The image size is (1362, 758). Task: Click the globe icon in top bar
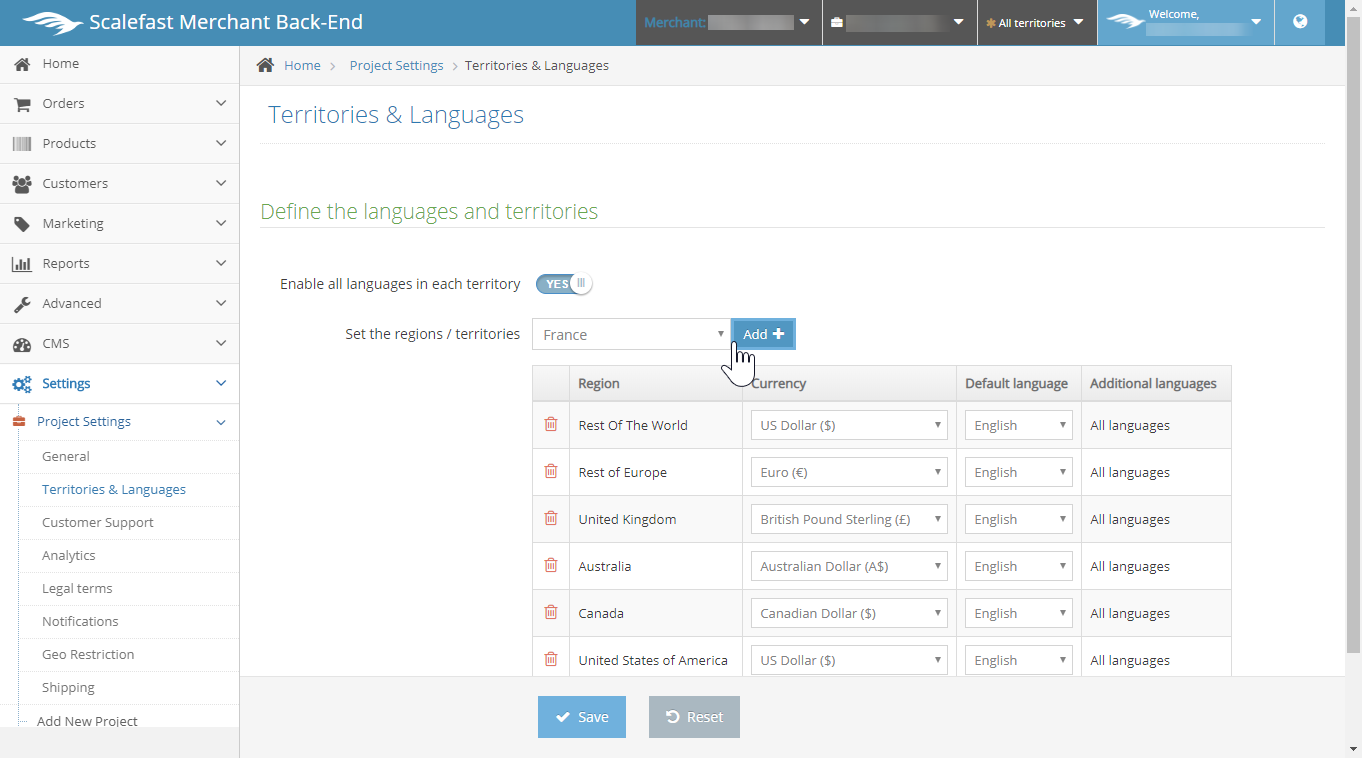tap(1300, 22)
